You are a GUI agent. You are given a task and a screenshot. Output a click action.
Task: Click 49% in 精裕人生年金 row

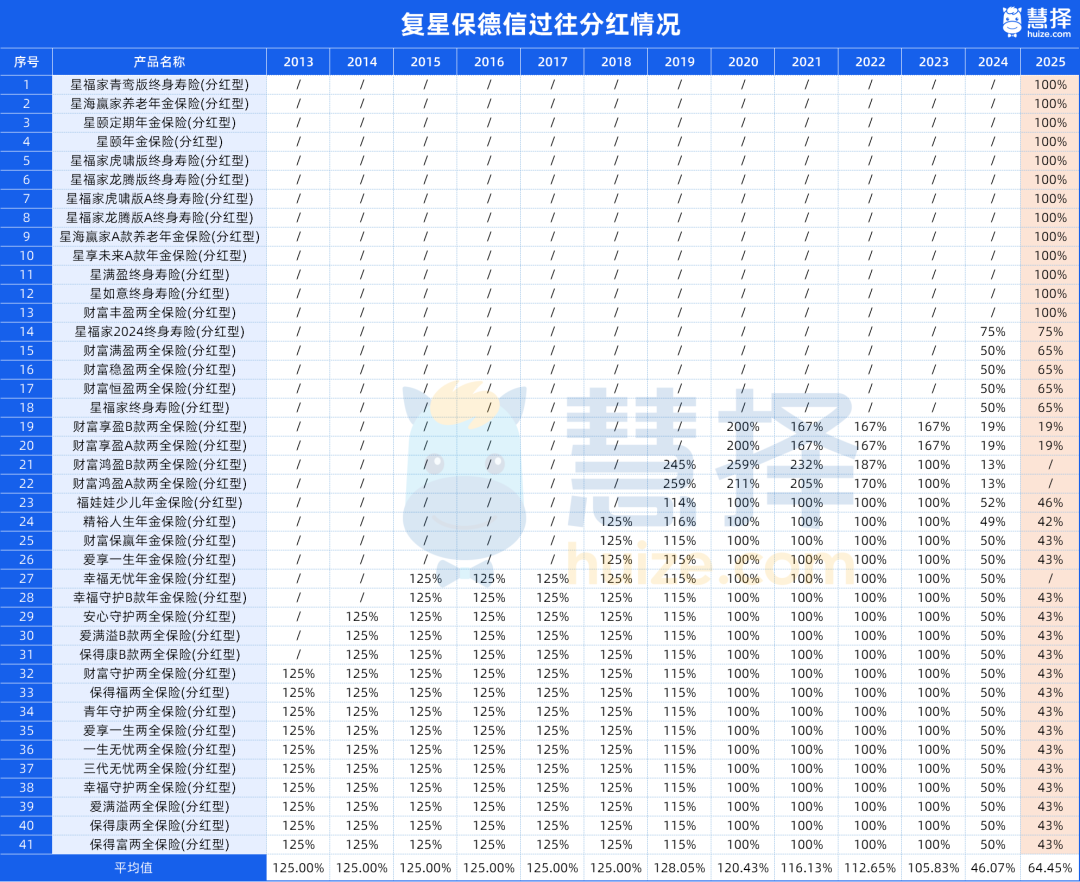[993, 522]
